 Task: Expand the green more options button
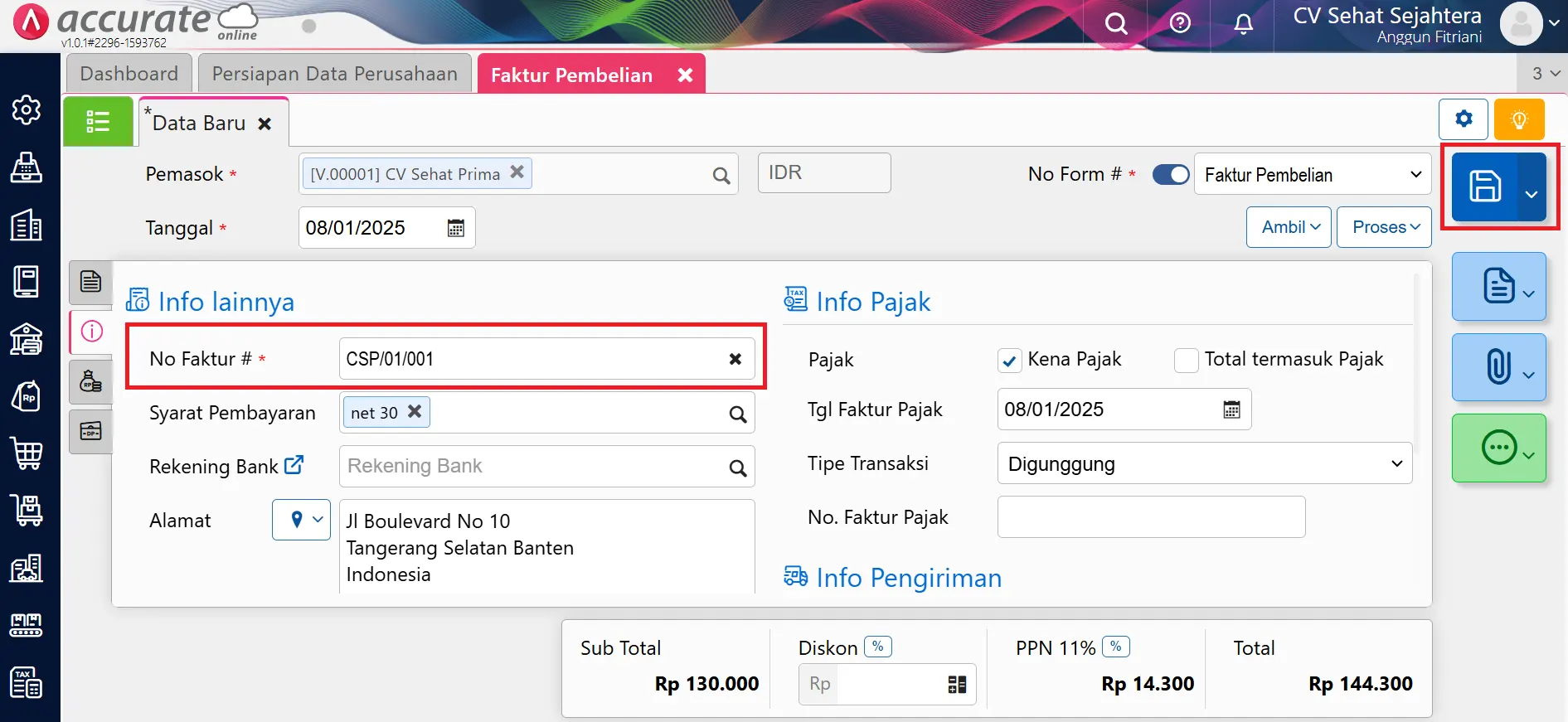[x=1499, y=448]
